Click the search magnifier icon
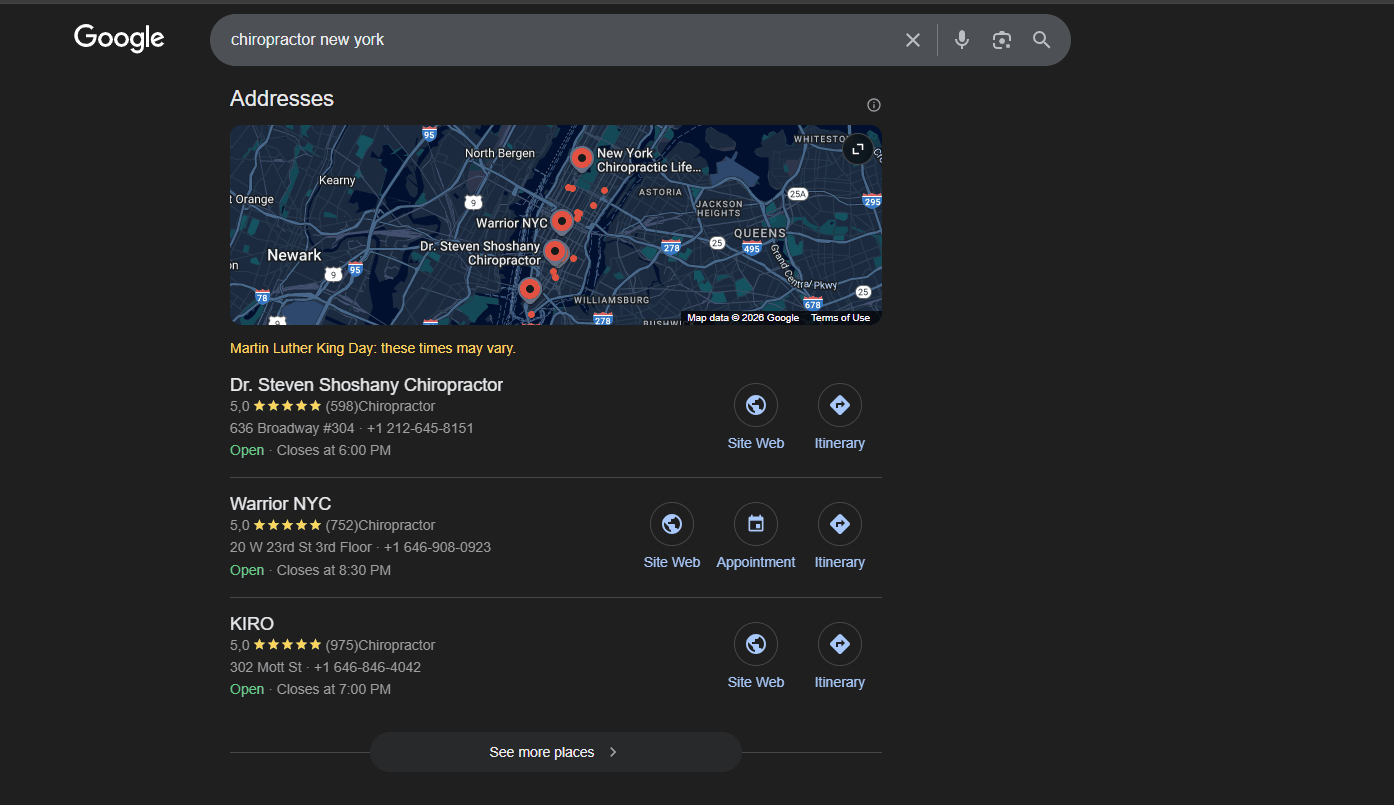Screen dimensions: 1394x805 1041,40
